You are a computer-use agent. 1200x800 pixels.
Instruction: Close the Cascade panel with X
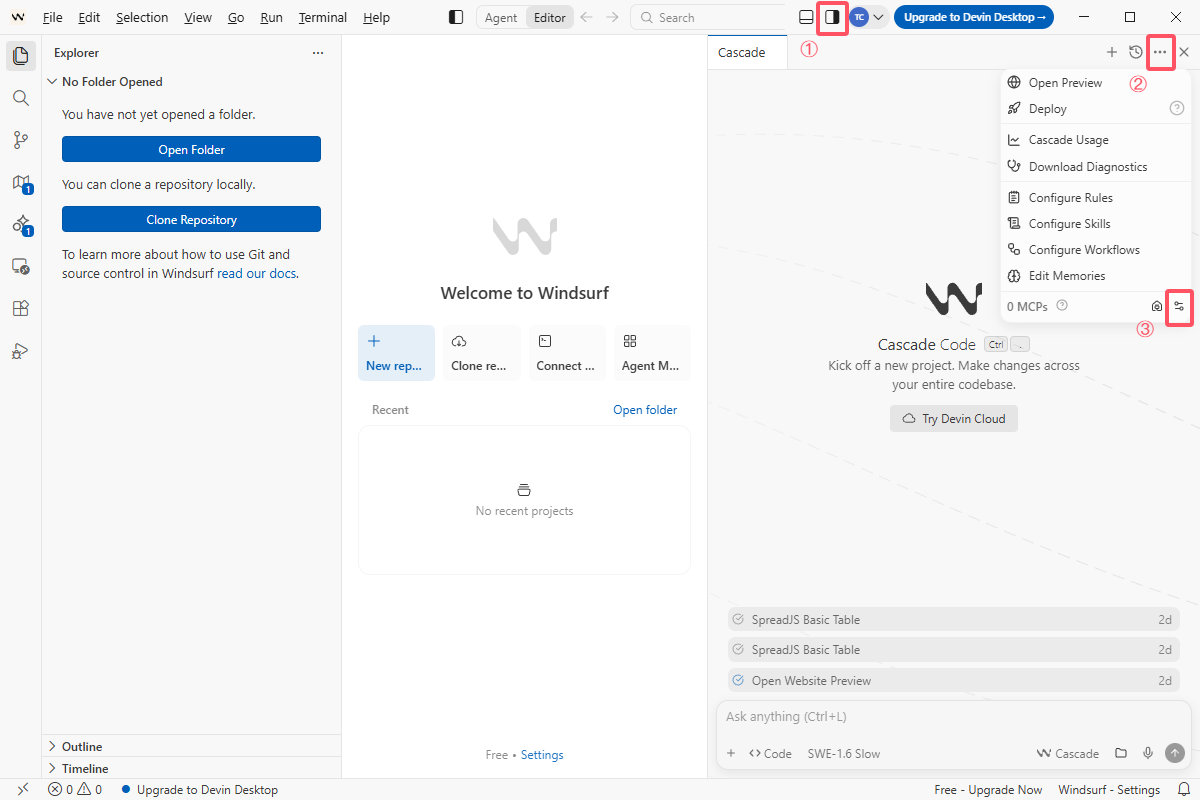(x=1184, y=52)
